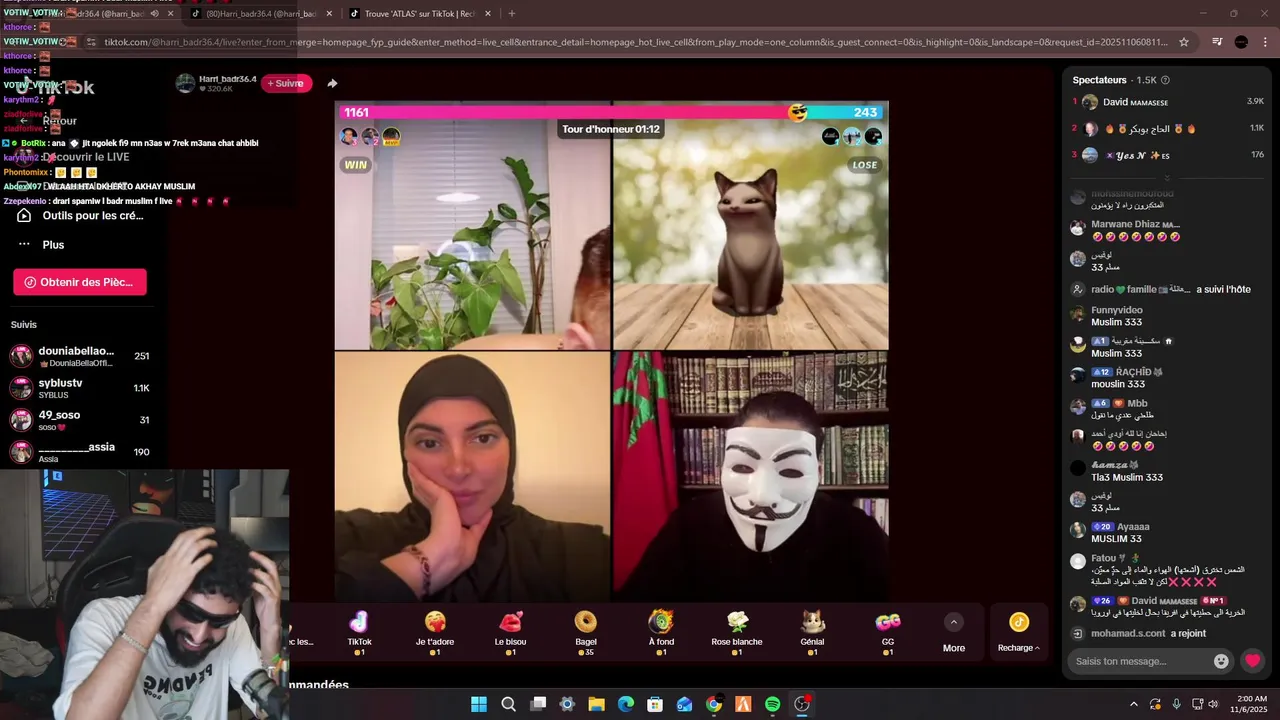The image size is (1280, 720).
Task: Switch to Trouve 'ATLAS' sur TikTok tab
Action: coord(420,14)
